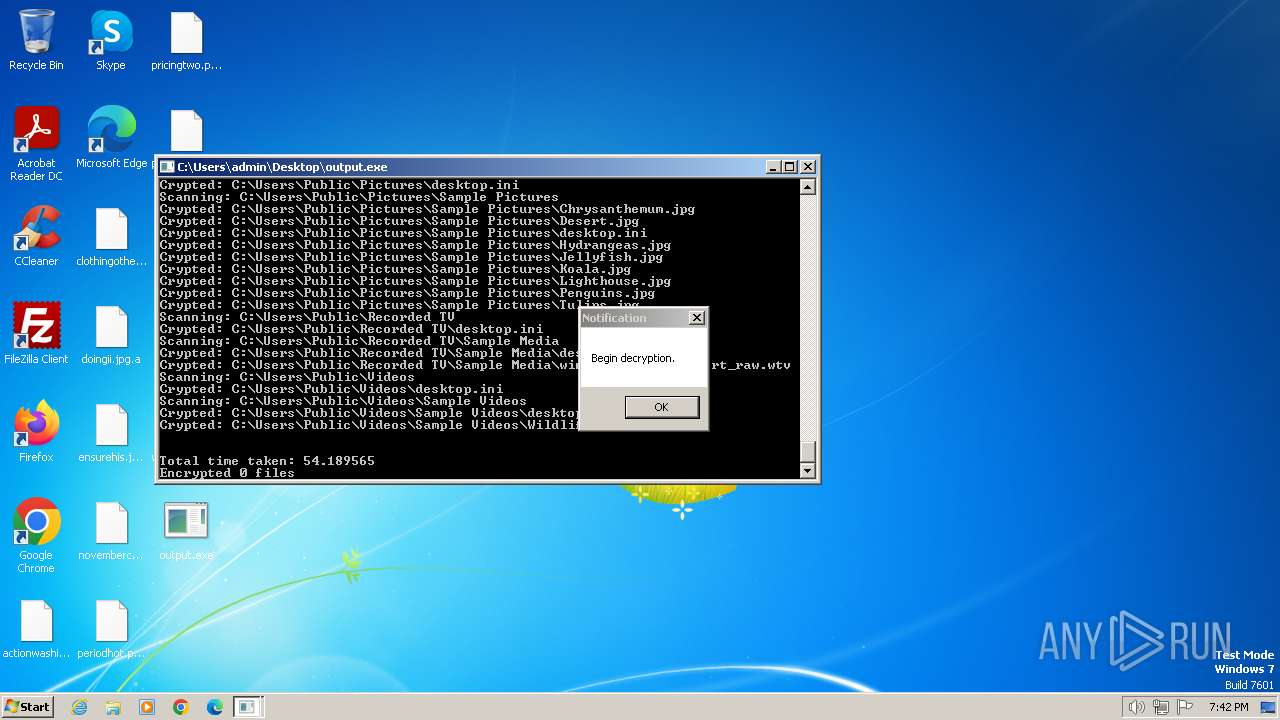Select the clothingothe file icon
This screenshot has width=1280, height=720.
tap(111, 237)
